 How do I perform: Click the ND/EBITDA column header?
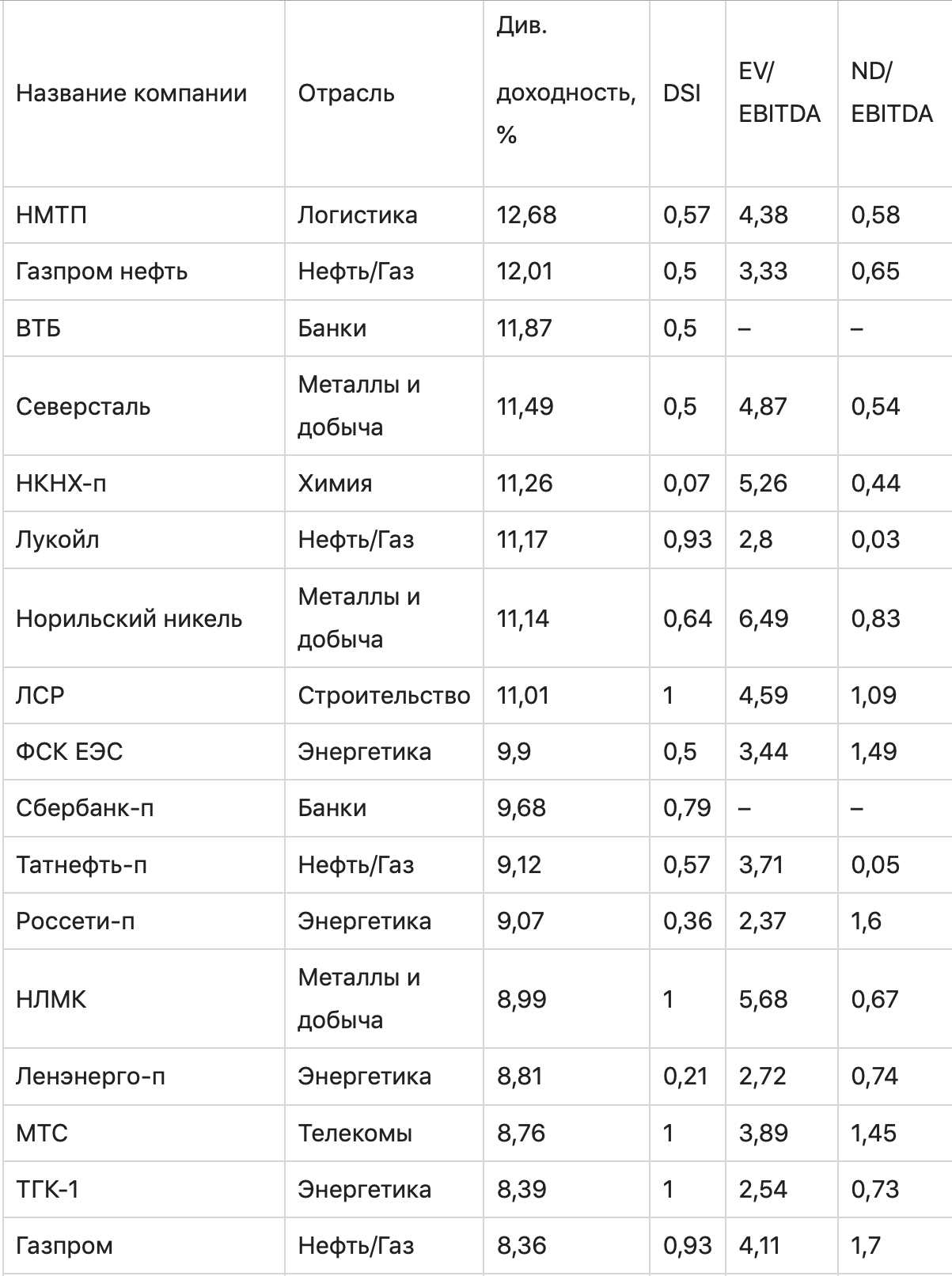click(892, 93)
